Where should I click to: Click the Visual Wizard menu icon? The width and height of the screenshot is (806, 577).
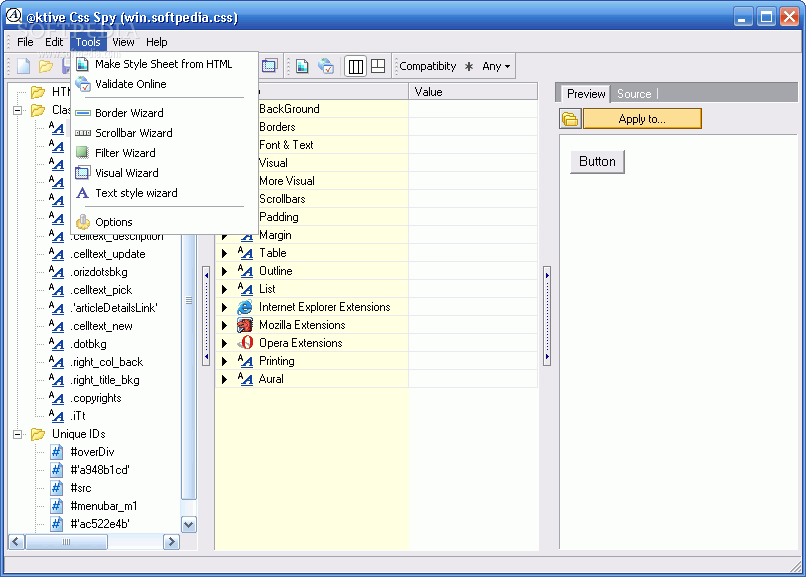tap(82, 173)
